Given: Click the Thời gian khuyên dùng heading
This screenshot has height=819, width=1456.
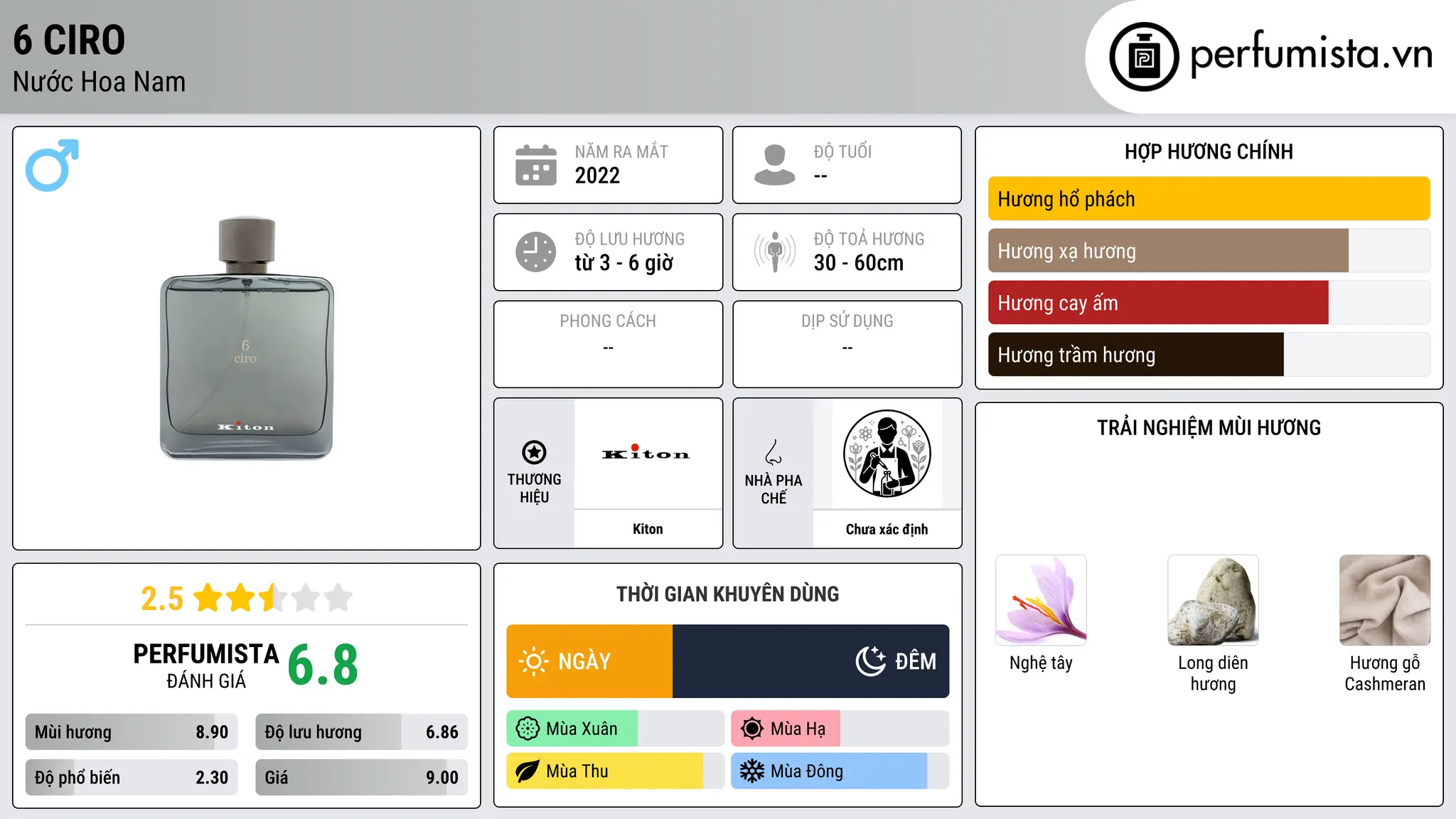Looking at the screenshot, I should point(728,594).
